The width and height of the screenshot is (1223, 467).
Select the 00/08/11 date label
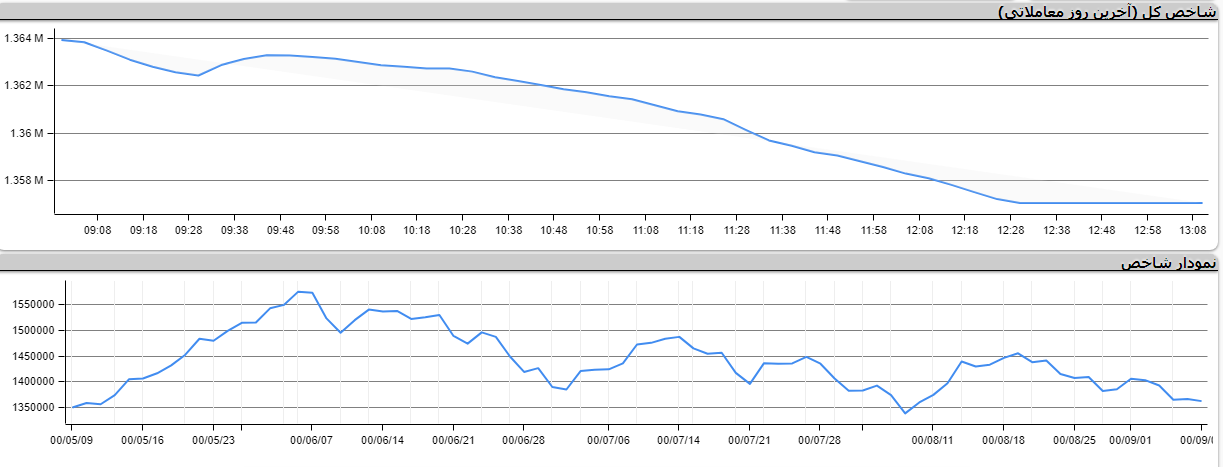(x=934, y=438)
